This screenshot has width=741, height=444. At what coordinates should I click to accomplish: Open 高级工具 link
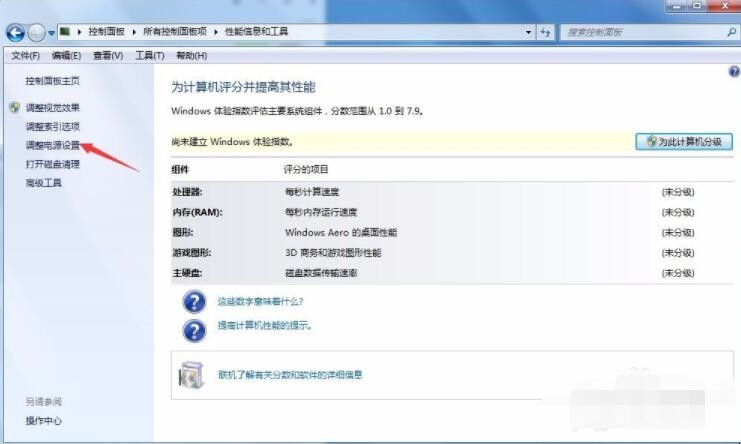coord(43,183)
